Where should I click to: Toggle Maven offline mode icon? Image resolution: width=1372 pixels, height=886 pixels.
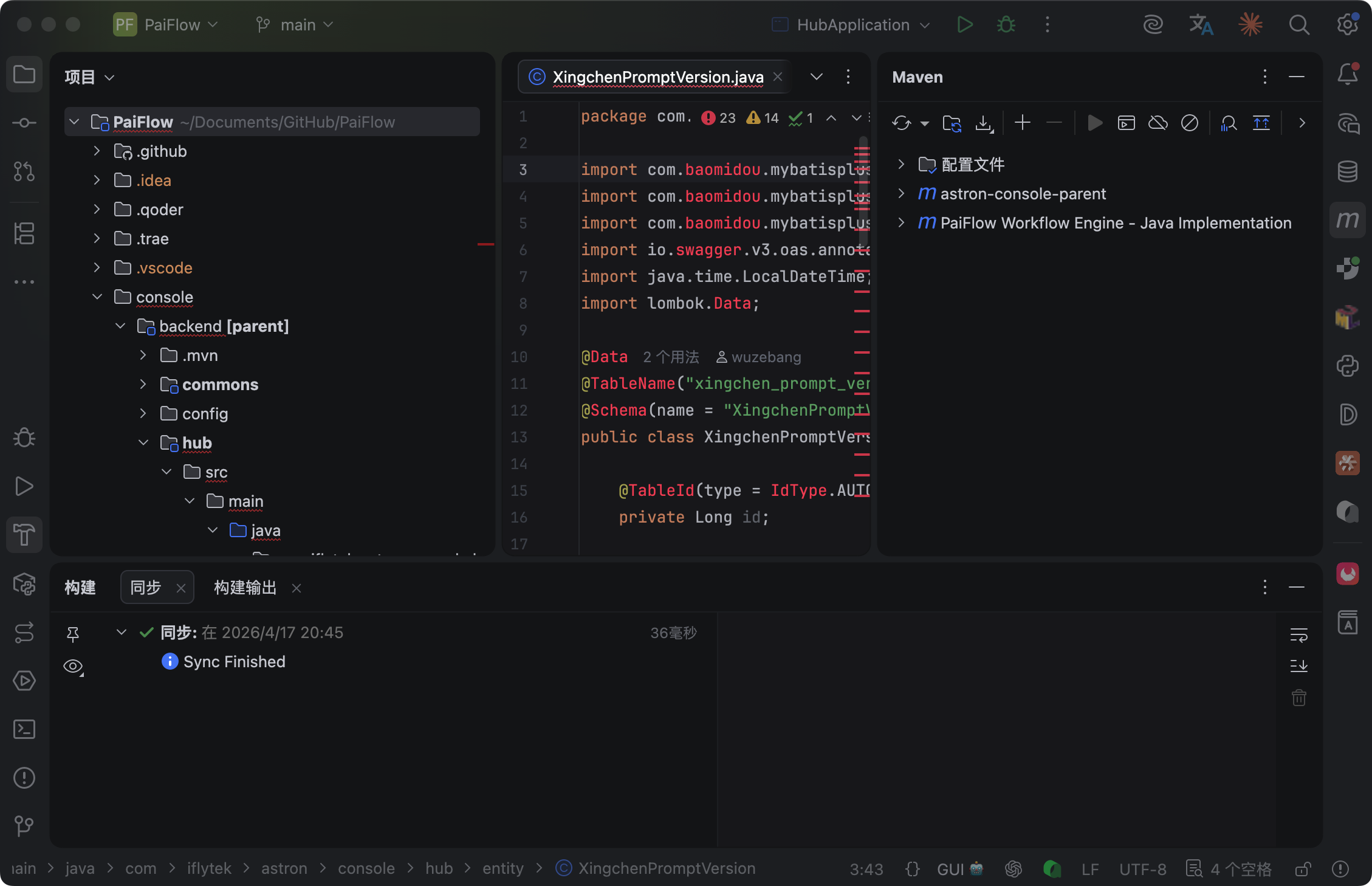click(x=1158, y=123)
